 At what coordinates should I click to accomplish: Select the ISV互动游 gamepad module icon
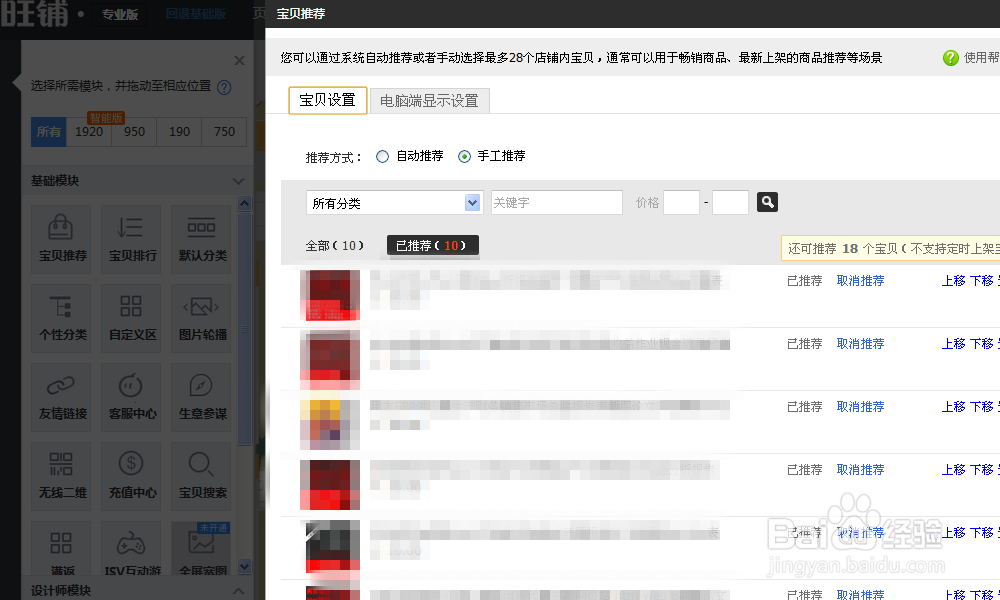131,548
